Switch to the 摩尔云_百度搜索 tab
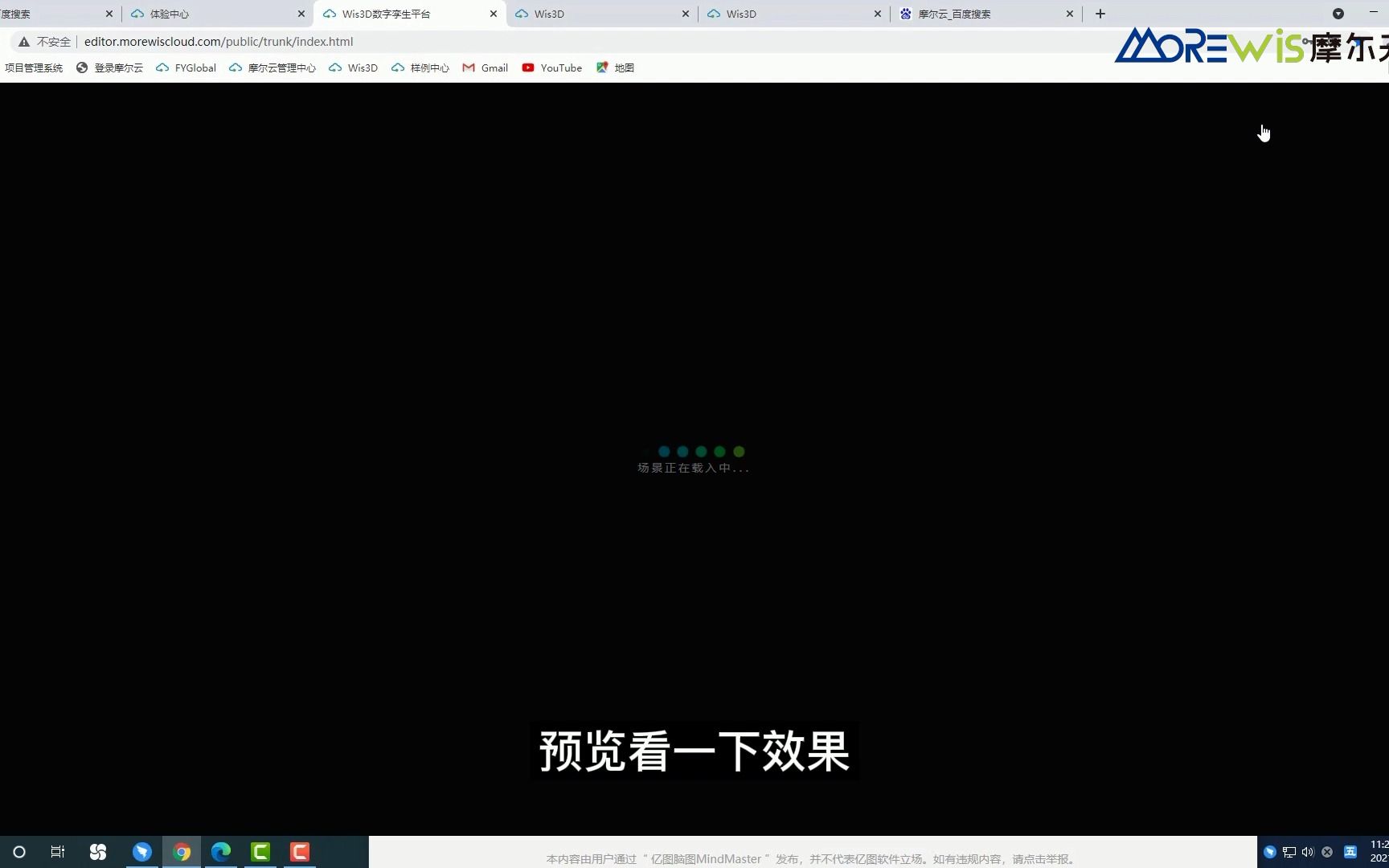The image size is (1389, 868). [x=986, y=14]
